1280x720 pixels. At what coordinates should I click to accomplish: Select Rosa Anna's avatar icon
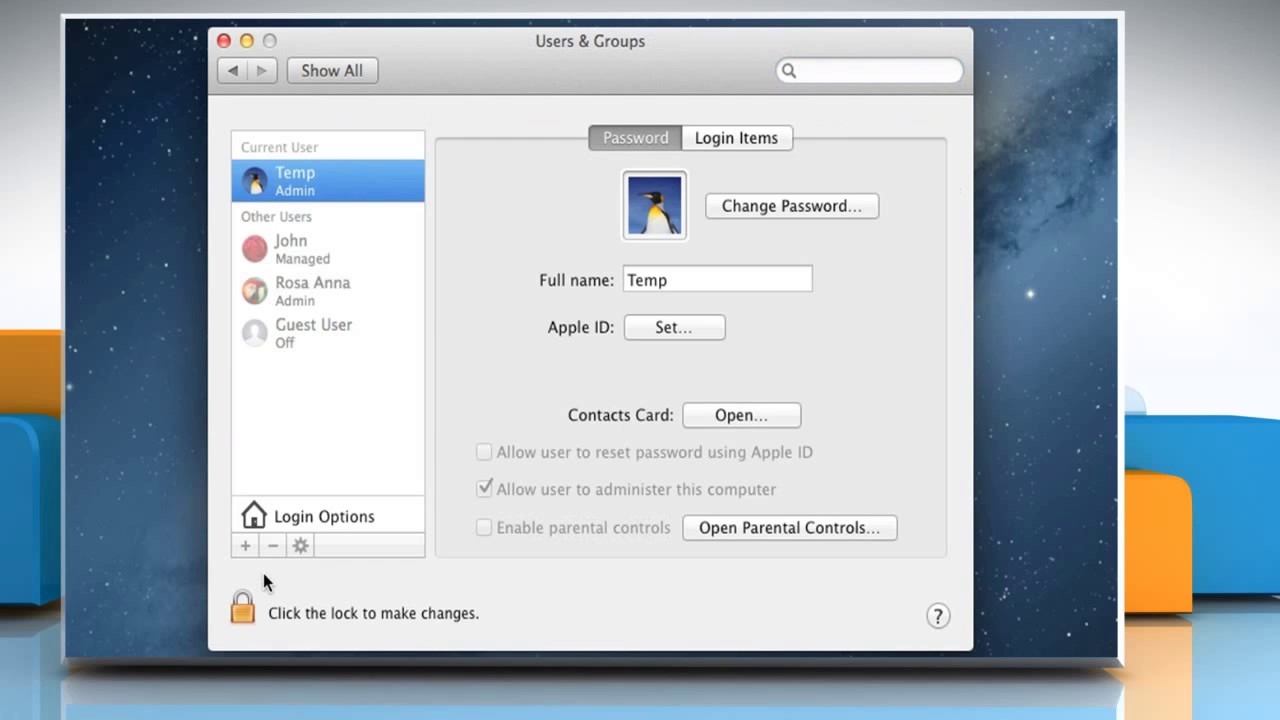(x=255, y=290)
